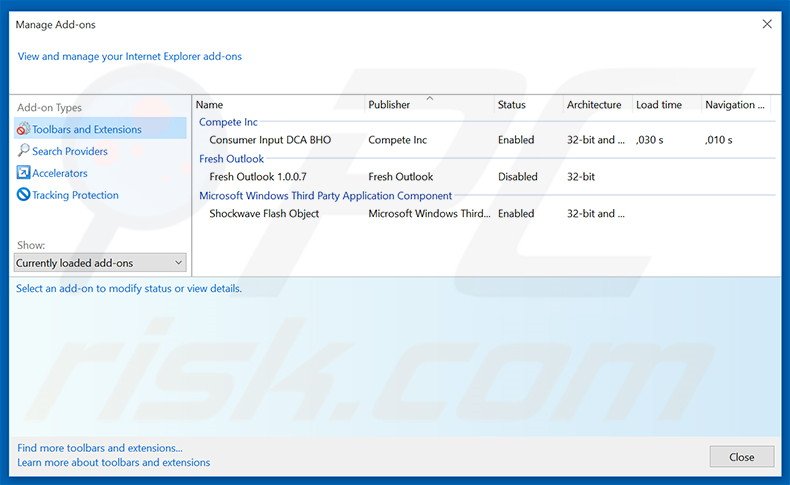Click Enabled status of Consumer Input row
The width and height of the screenshot is (790, 485).
(x=516, y=140)
